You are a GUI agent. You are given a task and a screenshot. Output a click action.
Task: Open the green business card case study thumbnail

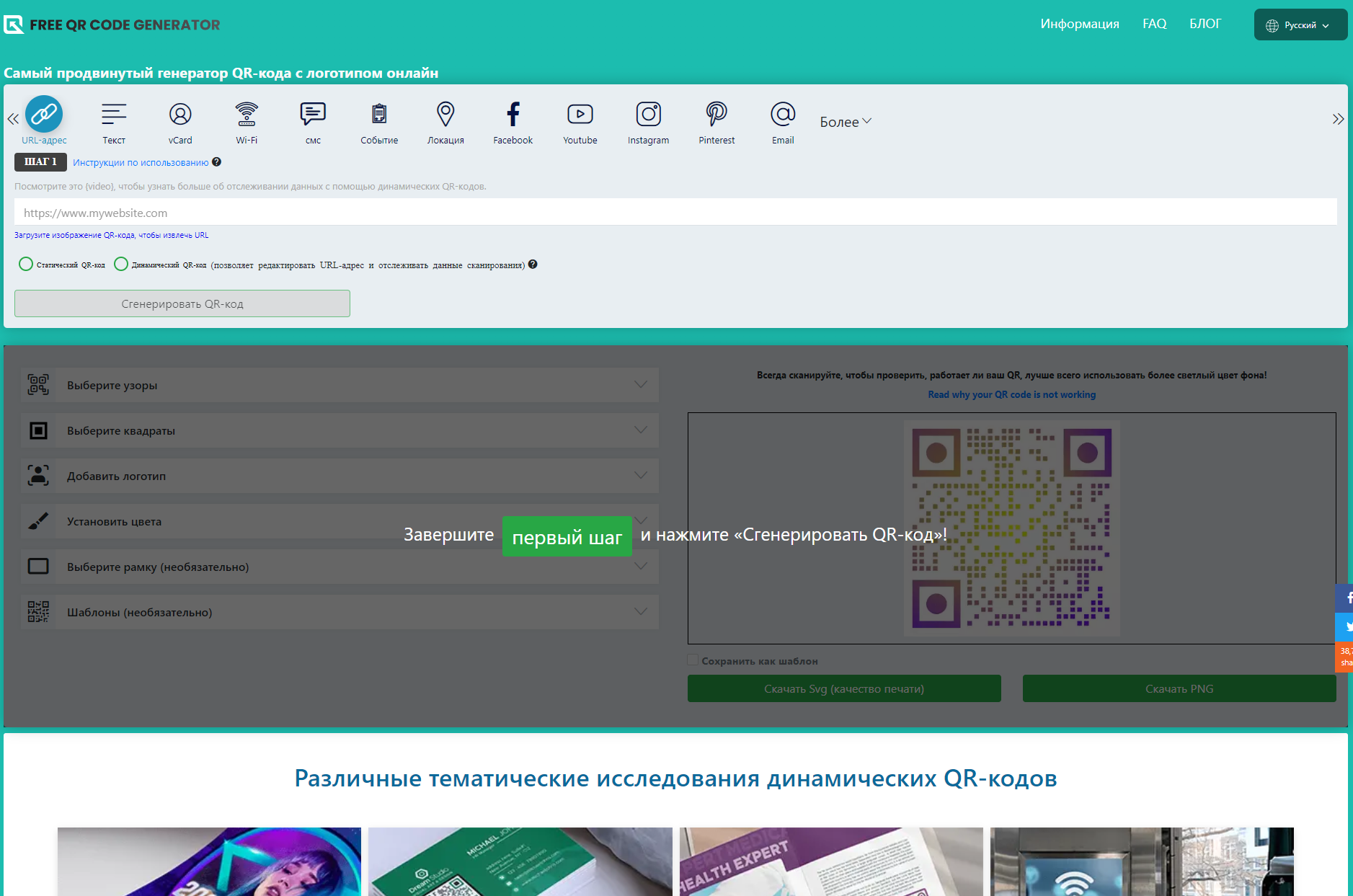pos(520,861)
